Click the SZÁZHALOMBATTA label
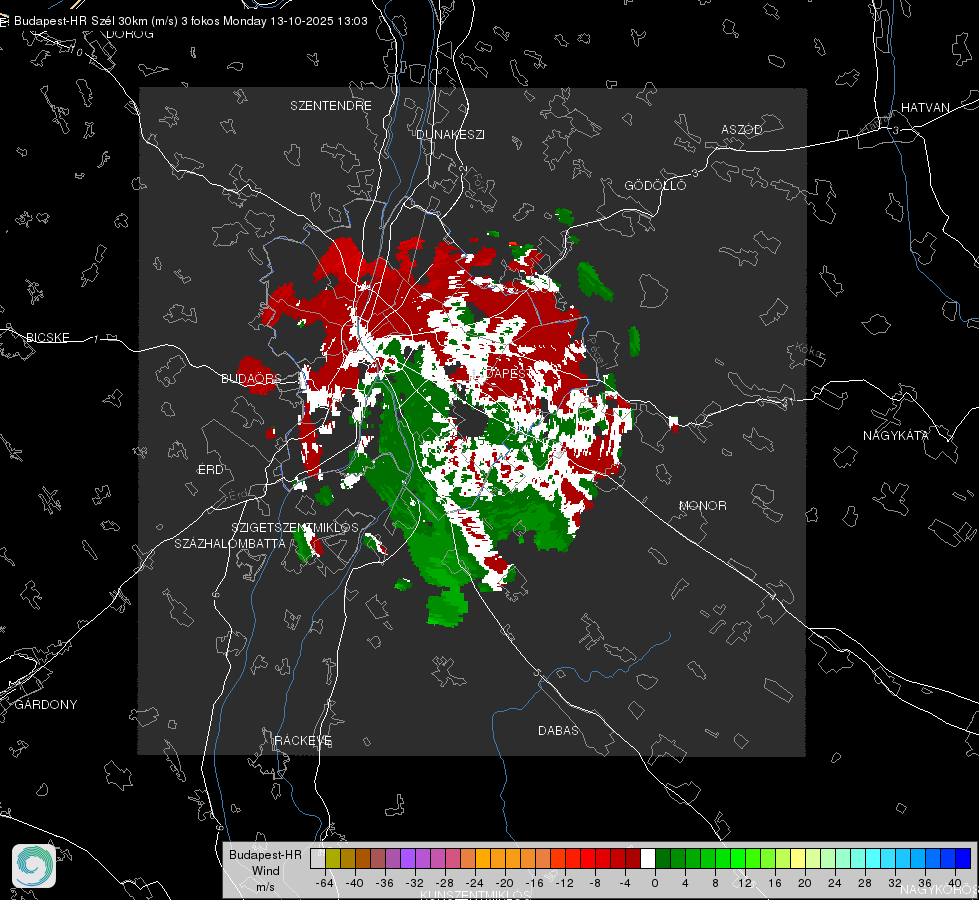This screenshot has height=900, width=979. (x=229, y=543)
